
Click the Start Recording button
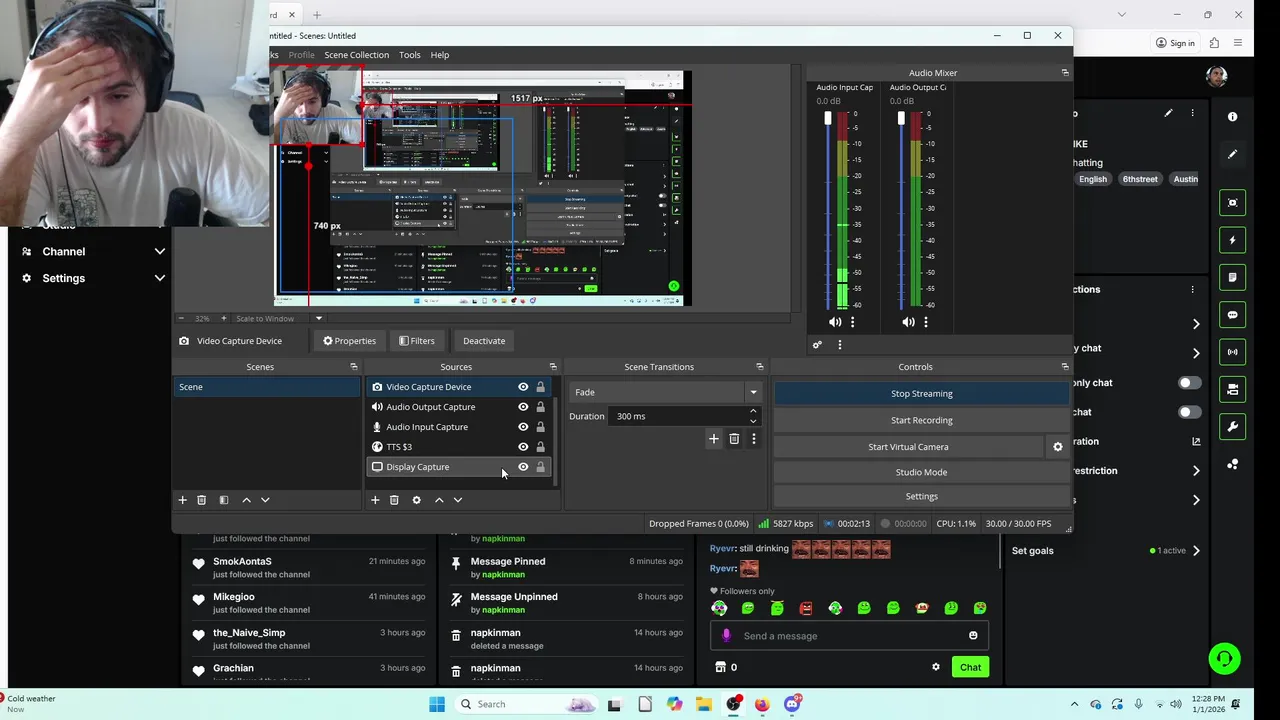click(922, 420)
